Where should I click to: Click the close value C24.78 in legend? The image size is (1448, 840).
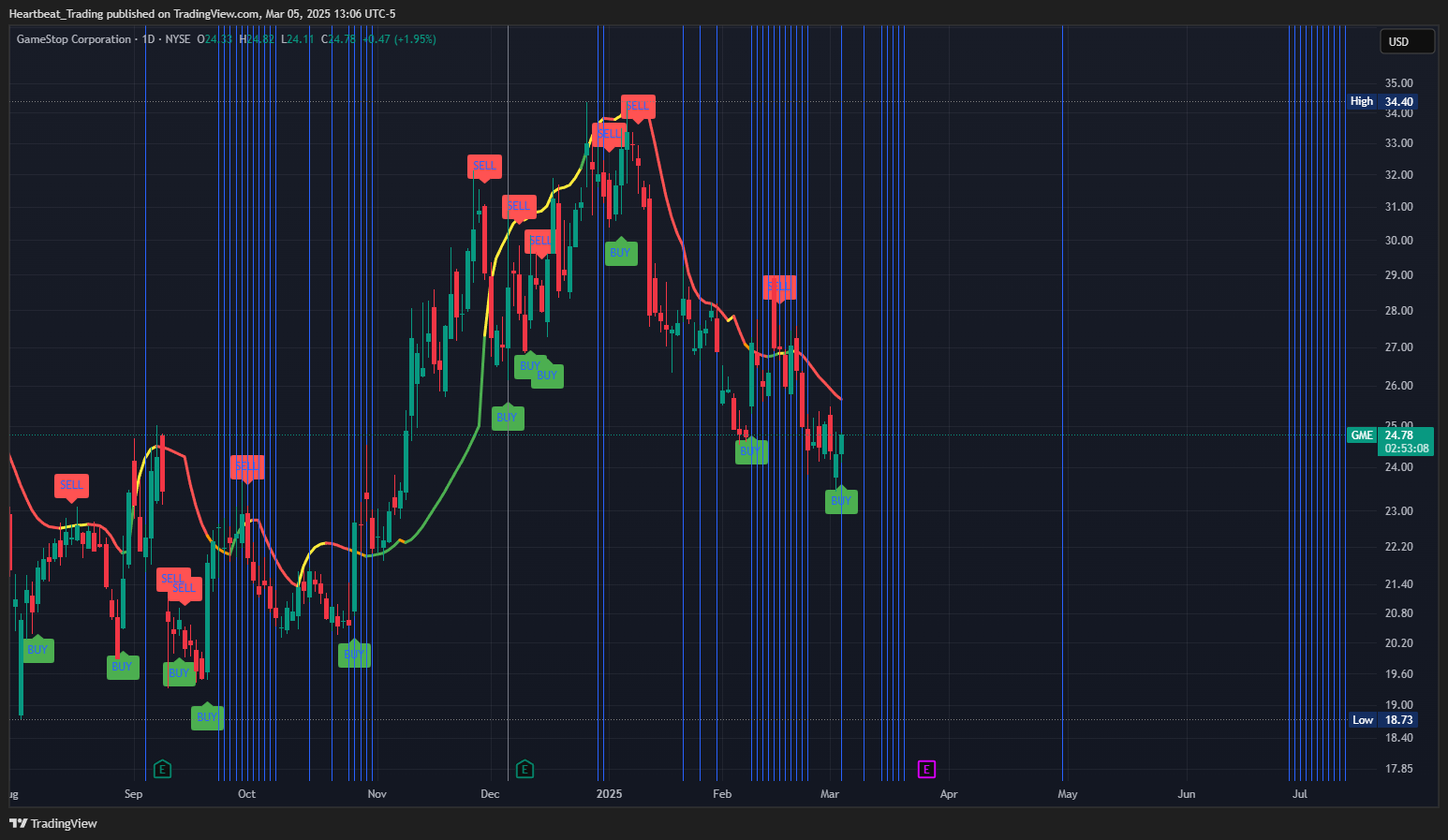(338, 39)
